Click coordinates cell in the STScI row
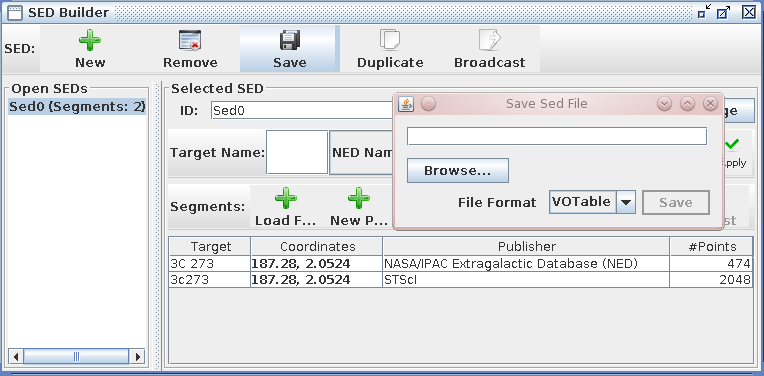764x376 pixels. pos(317,280)
